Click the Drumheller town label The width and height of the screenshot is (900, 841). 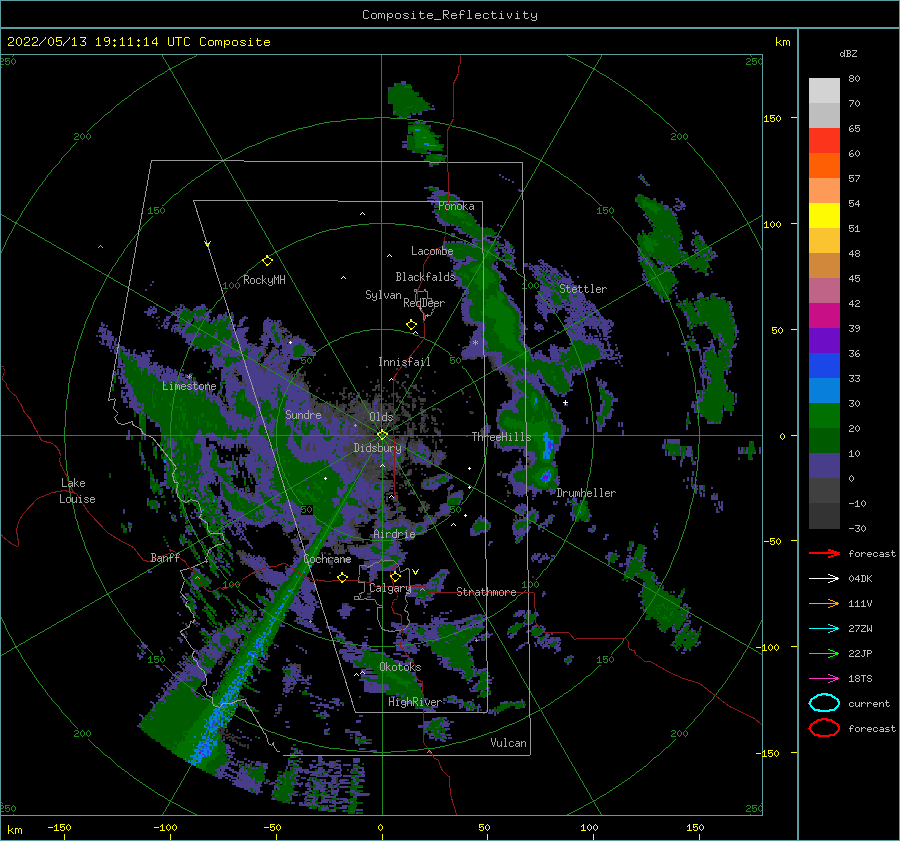pos(586,493)
